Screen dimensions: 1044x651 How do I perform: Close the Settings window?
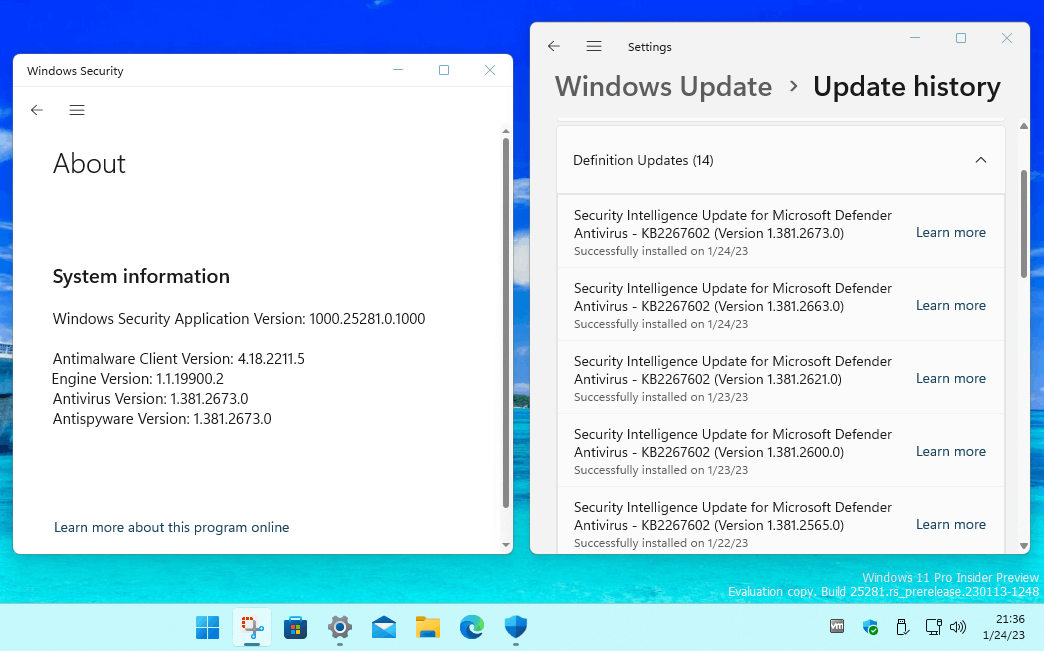point(1007,38)
